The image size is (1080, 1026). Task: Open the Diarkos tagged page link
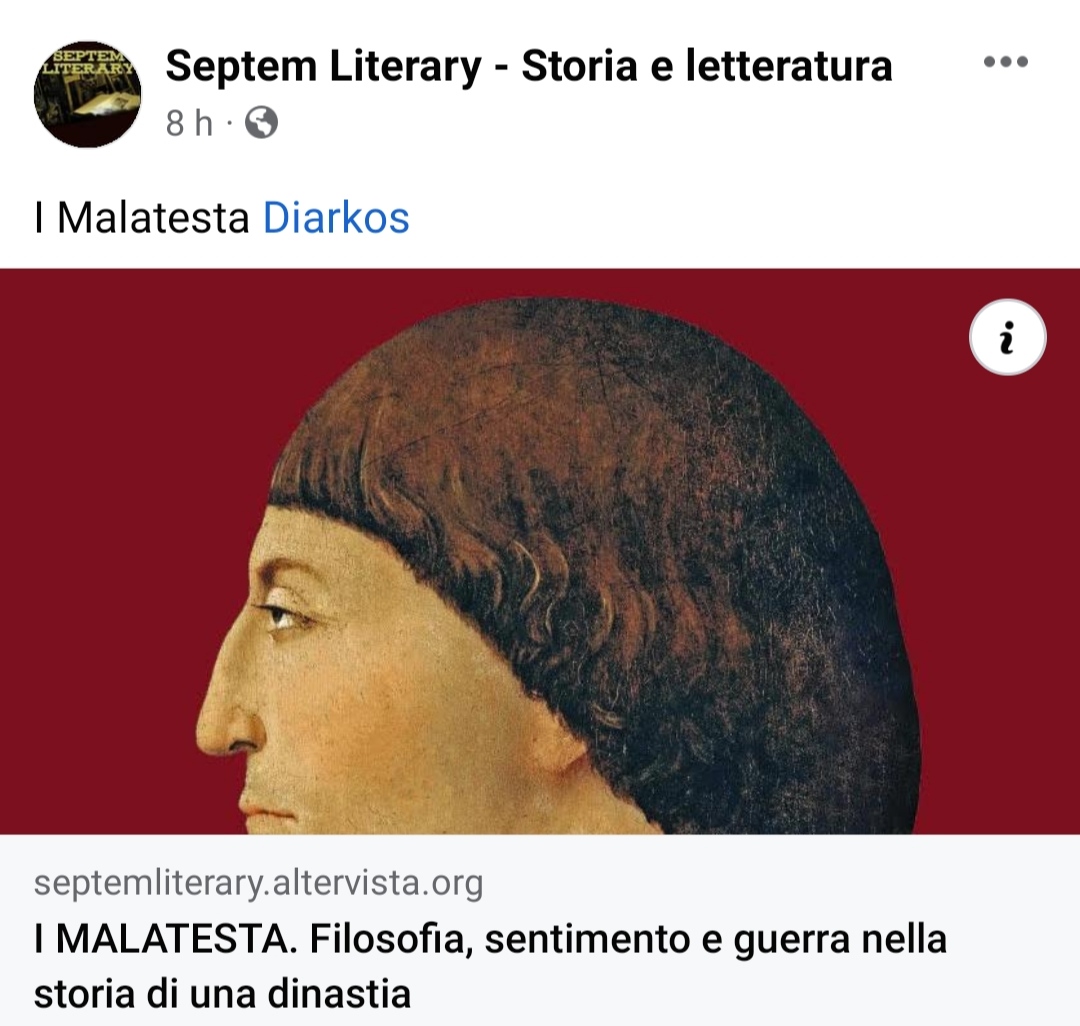336,218
